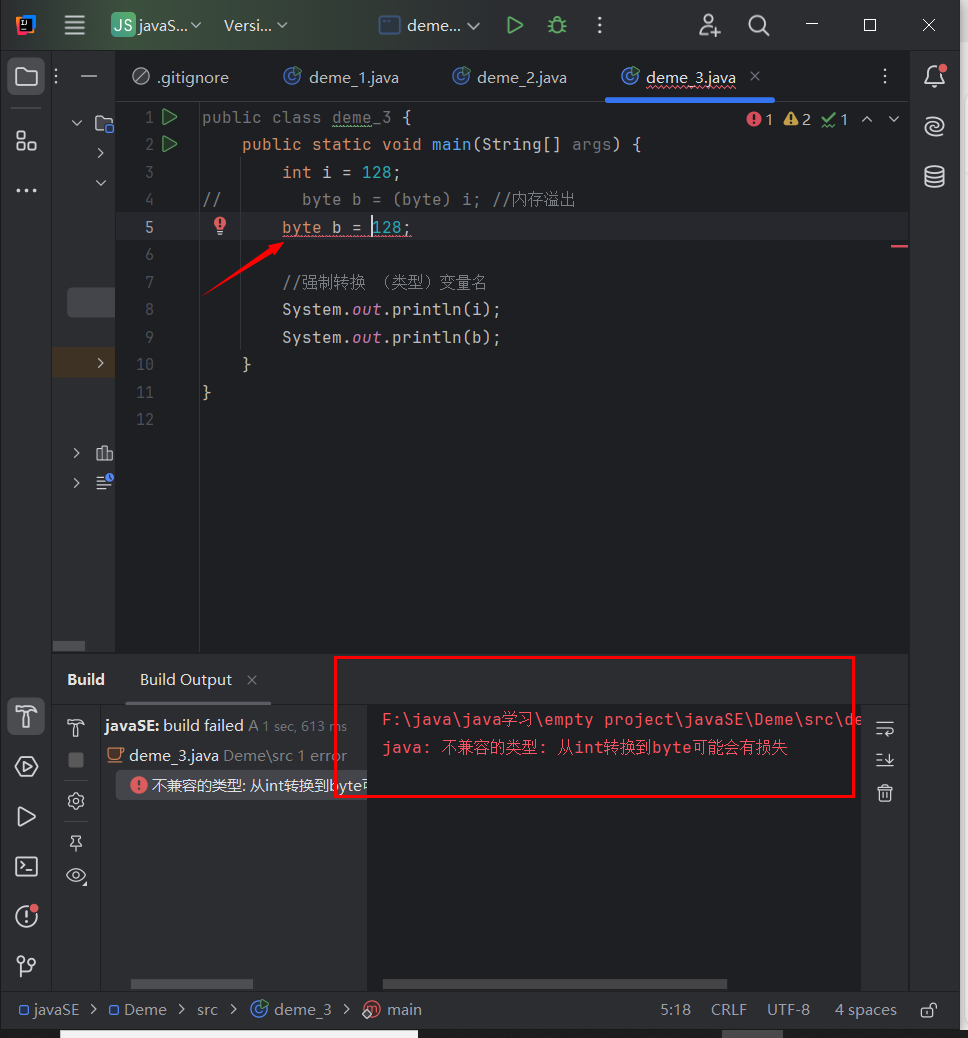Open more actions menu in top toolbar
Screen dimensions: 968x1038
[x=600, y=26]
